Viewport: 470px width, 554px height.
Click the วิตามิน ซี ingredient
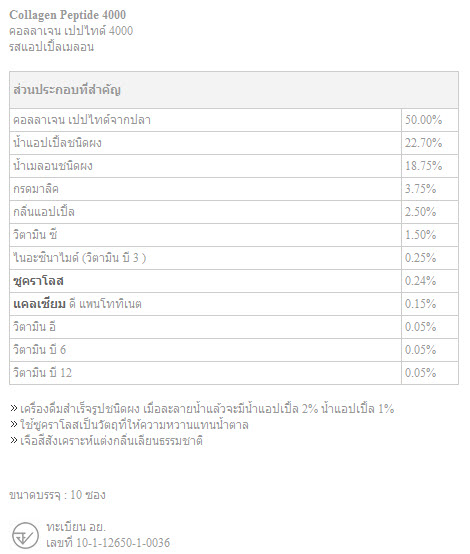click(x=35, y=235)
